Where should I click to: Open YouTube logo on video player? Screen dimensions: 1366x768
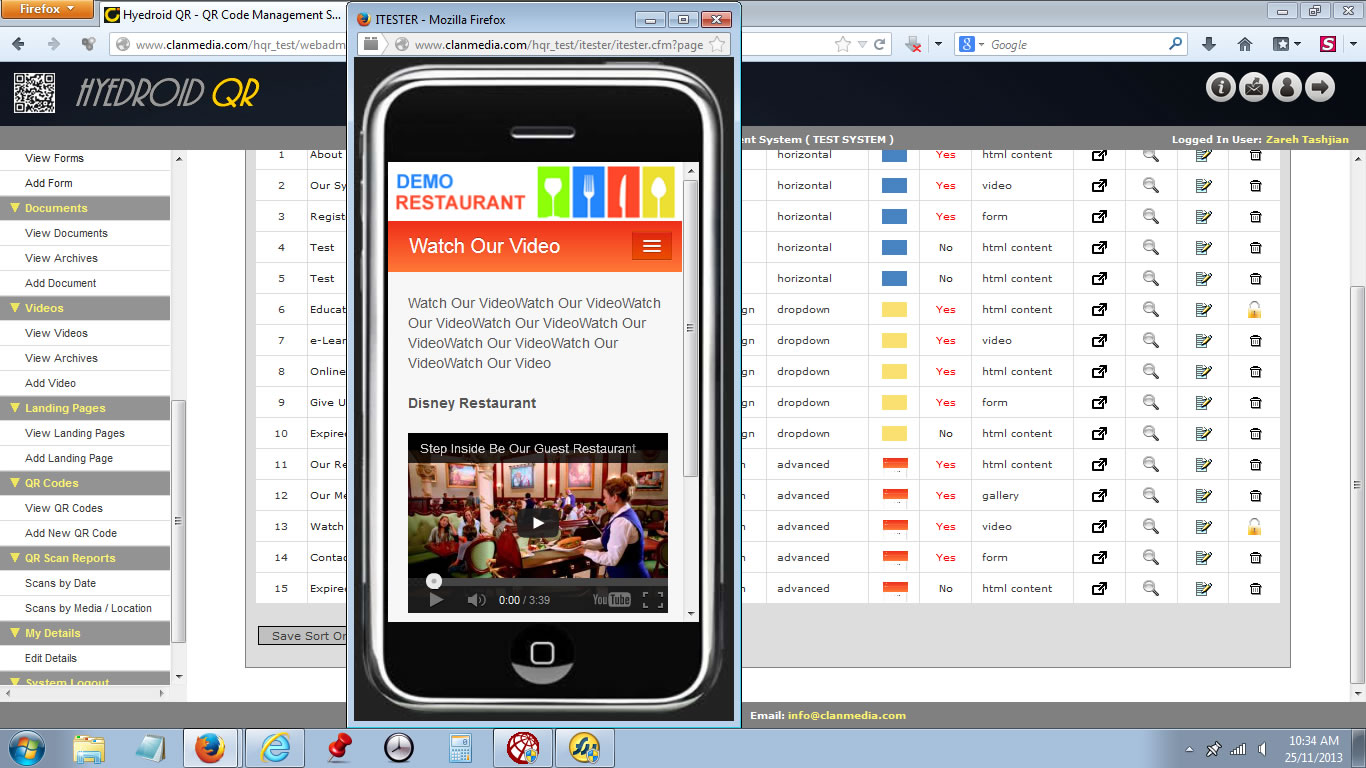point(611,599)
